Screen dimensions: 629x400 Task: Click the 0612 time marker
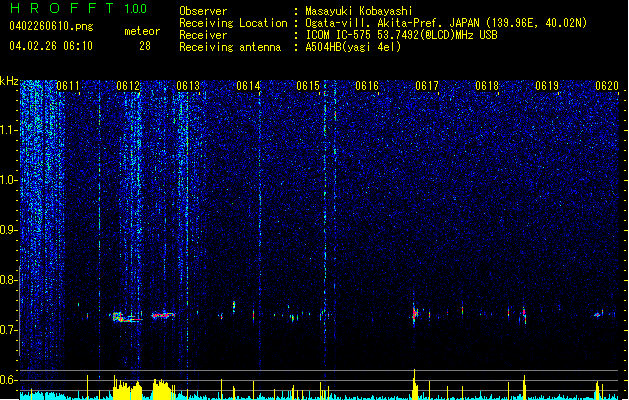pos(128,86)
